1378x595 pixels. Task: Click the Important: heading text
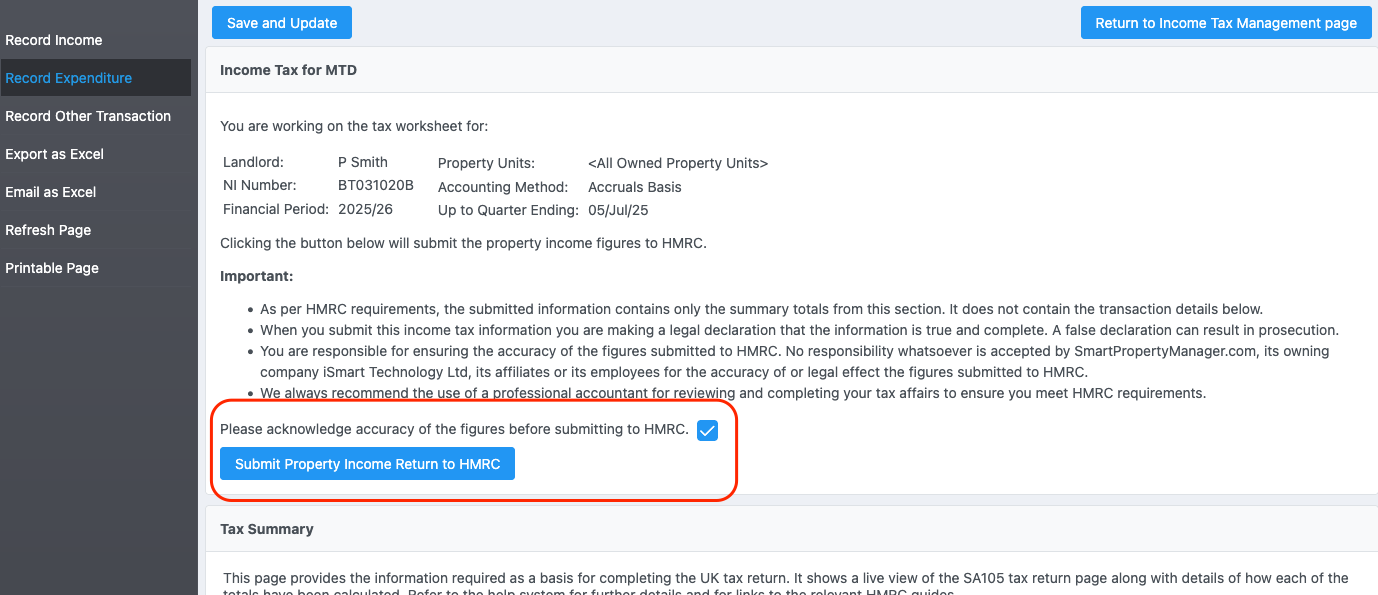tap(256, 276)
